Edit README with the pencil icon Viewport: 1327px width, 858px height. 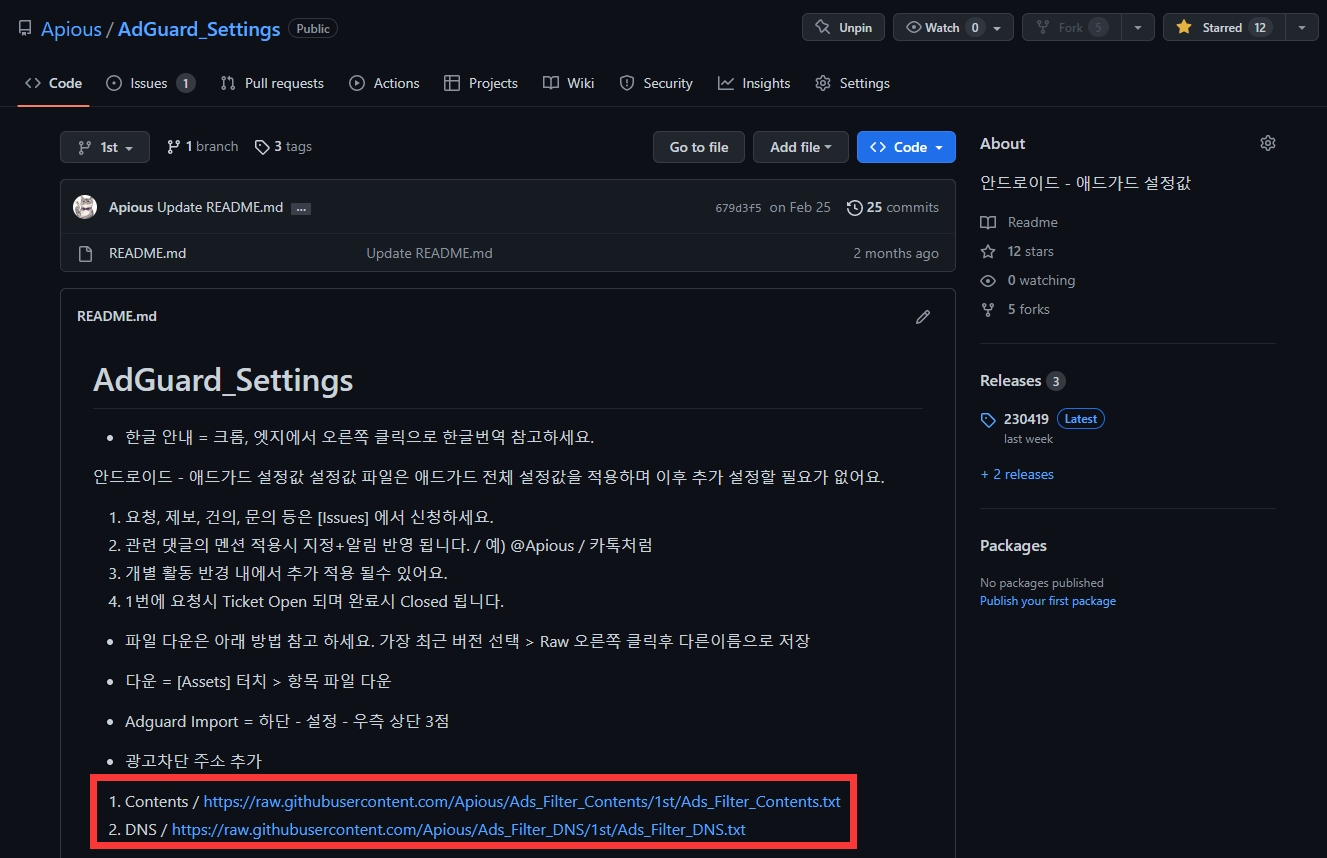coord(923,316)
